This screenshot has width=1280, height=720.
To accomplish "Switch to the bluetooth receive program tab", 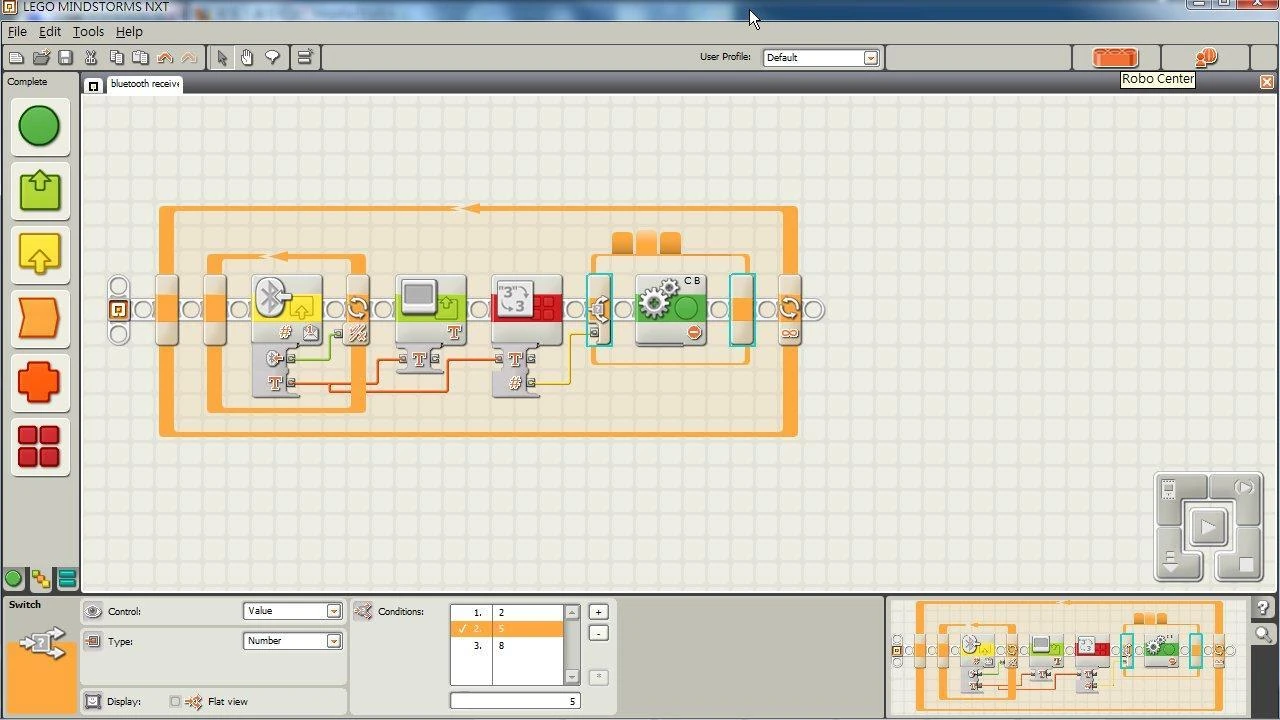I will click(143, 84).
